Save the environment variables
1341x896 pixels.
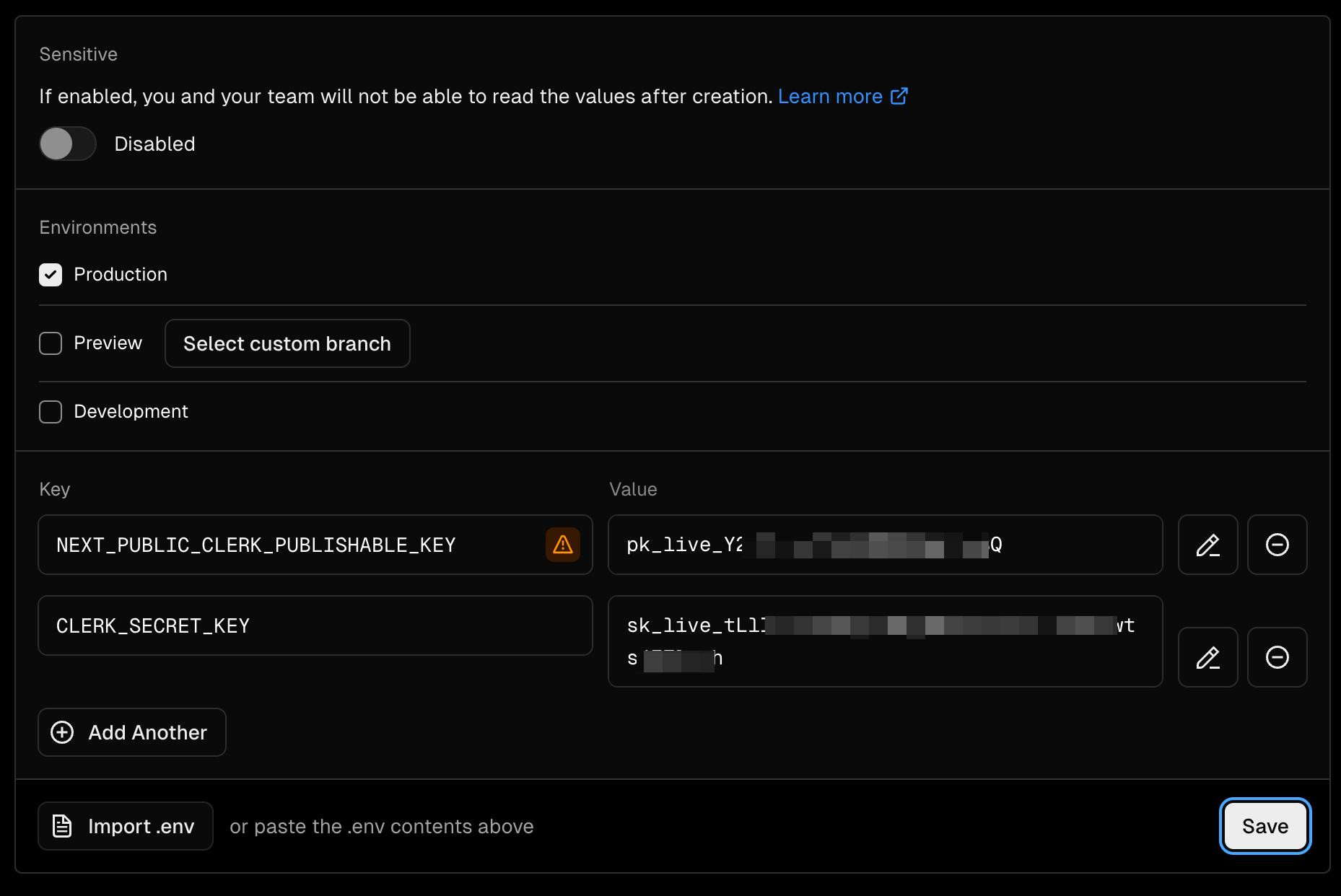click(1265, 826)
